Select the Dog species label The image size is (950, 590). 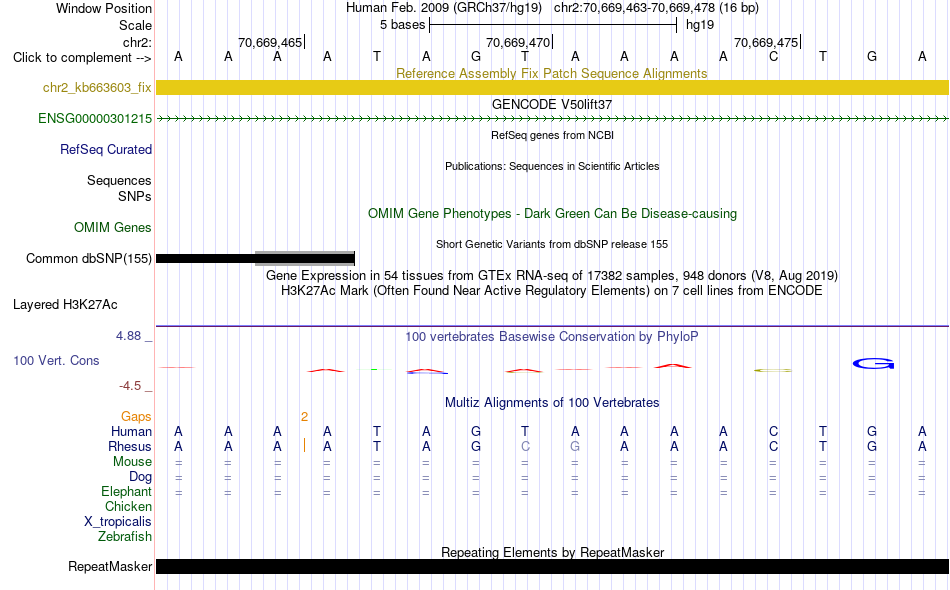pos(140,477)
